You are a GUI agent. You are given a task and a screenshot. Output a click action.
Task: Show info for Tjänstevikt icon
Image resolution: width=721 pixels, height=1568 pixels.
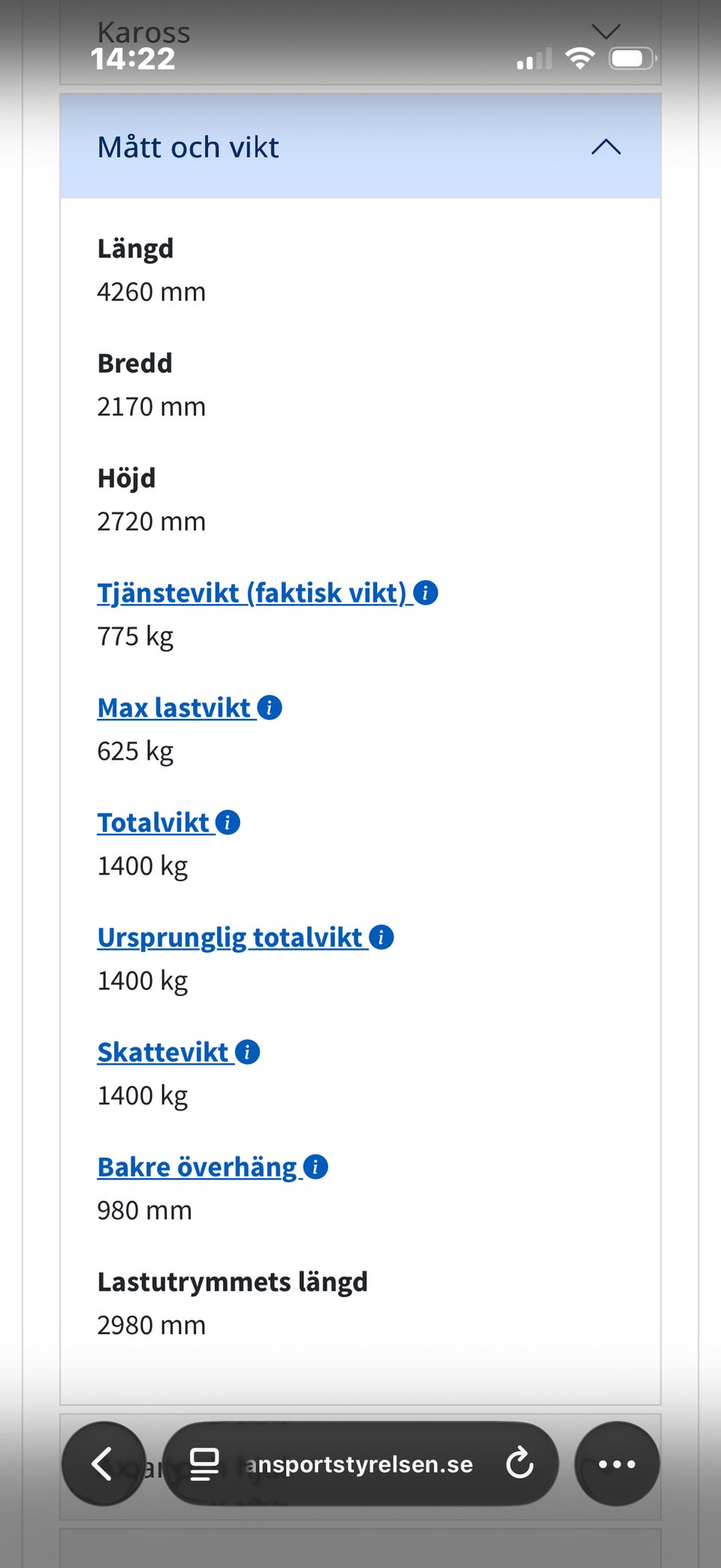coord(426,593)
